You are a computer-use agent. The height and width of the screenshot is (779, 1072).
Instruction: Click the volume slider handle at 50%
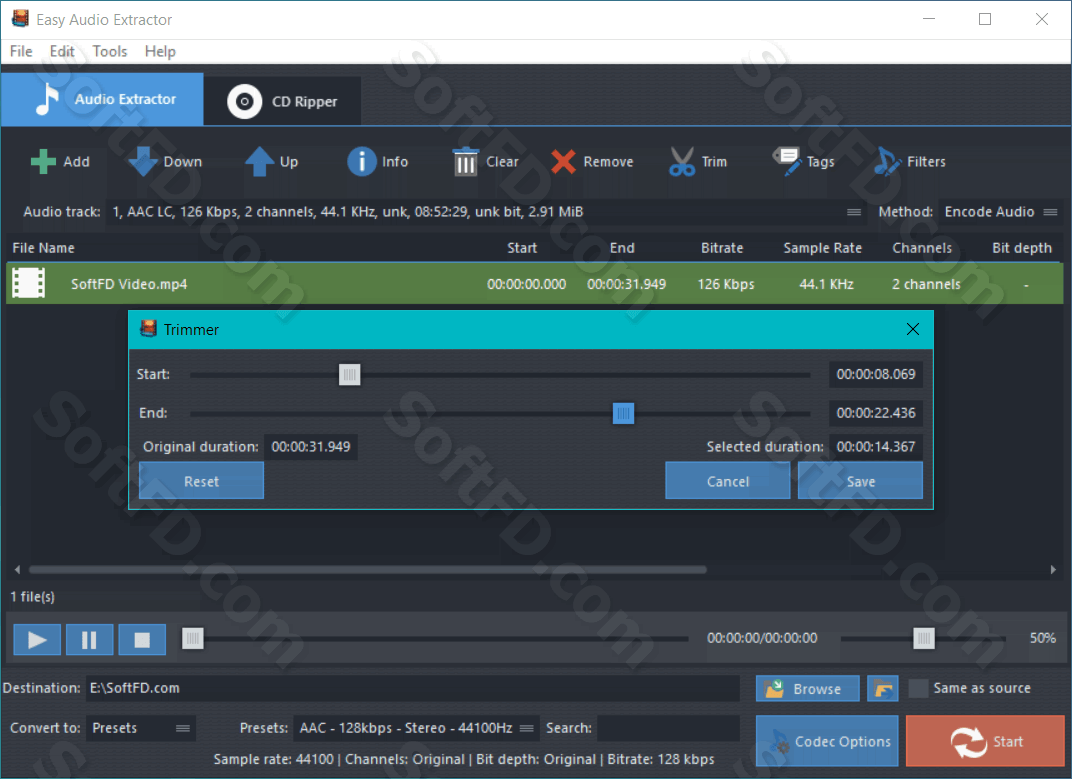pyautogui.click(x=924, y=639)
